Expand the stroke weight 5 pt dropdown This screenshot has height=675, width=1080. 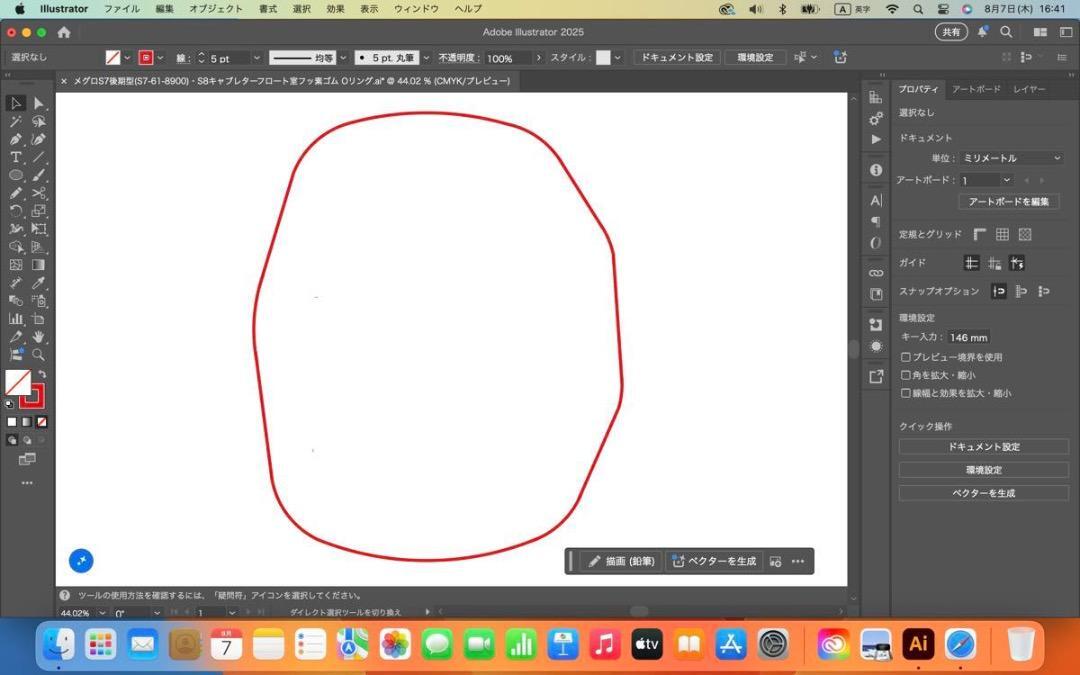coord(256,58)
